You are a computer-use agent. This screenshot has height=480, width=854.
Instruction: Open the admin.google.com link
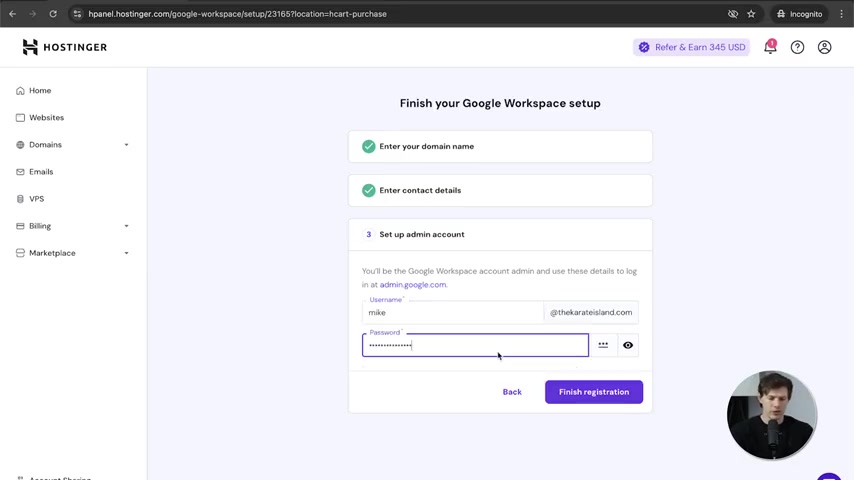coord(413,284)
